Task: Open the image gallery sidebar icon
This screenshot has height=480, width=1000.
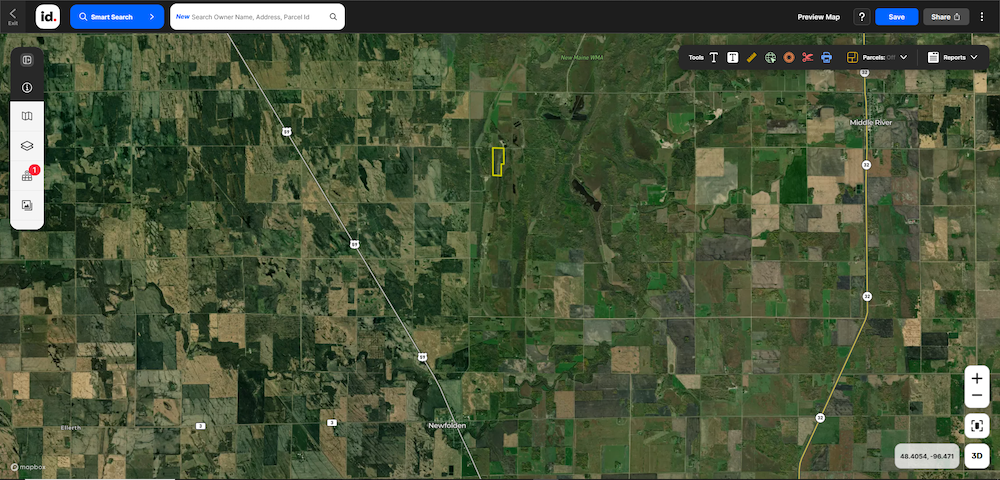Action: pyautogui.click(x=27, y=205)
